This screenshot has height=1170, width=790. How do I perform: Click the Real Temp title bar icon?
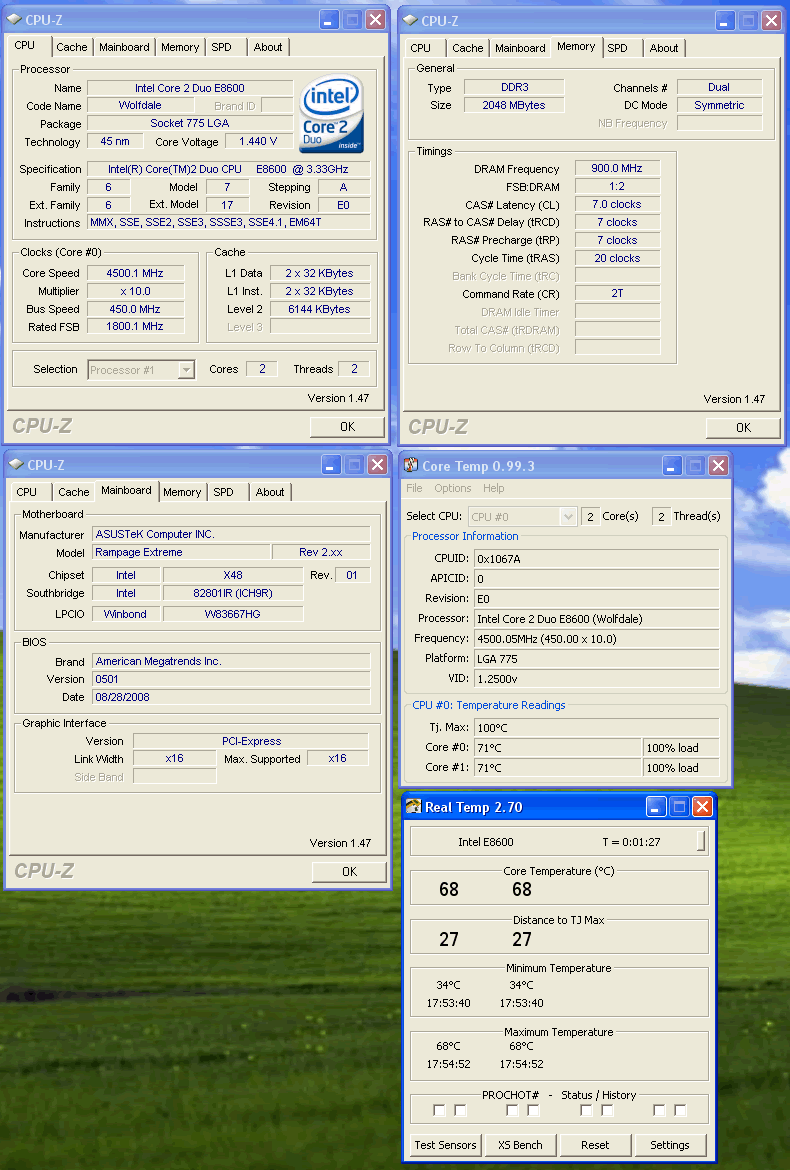[413, 807]
